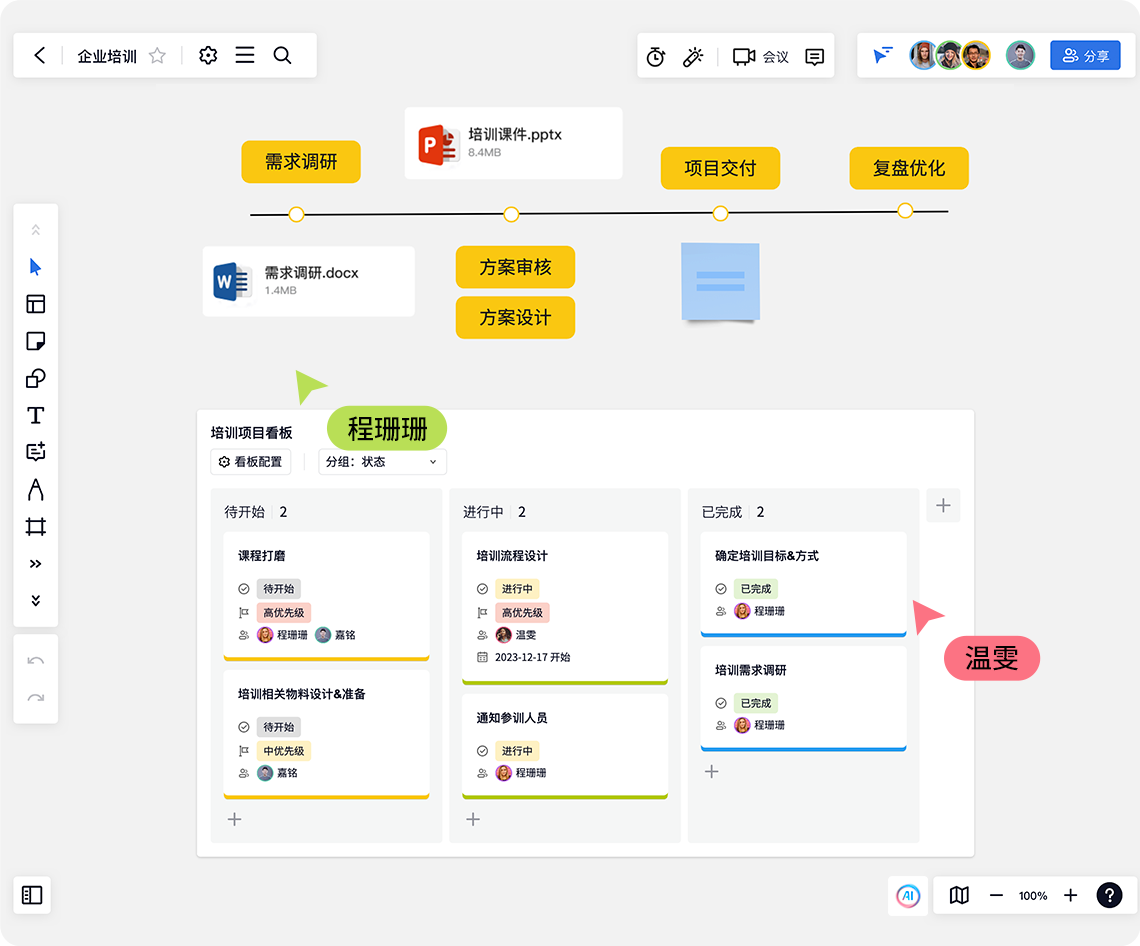Click timeline node under 需求调研
The height and width of the screenshot is (946, 1140).
296,215
